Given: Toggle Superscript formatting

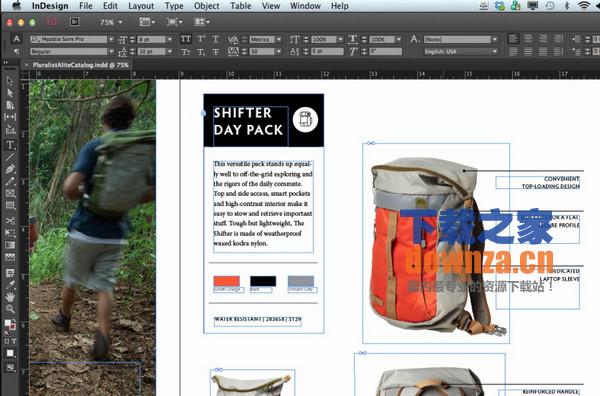Looking at the screenshot, I should point(201,39).
